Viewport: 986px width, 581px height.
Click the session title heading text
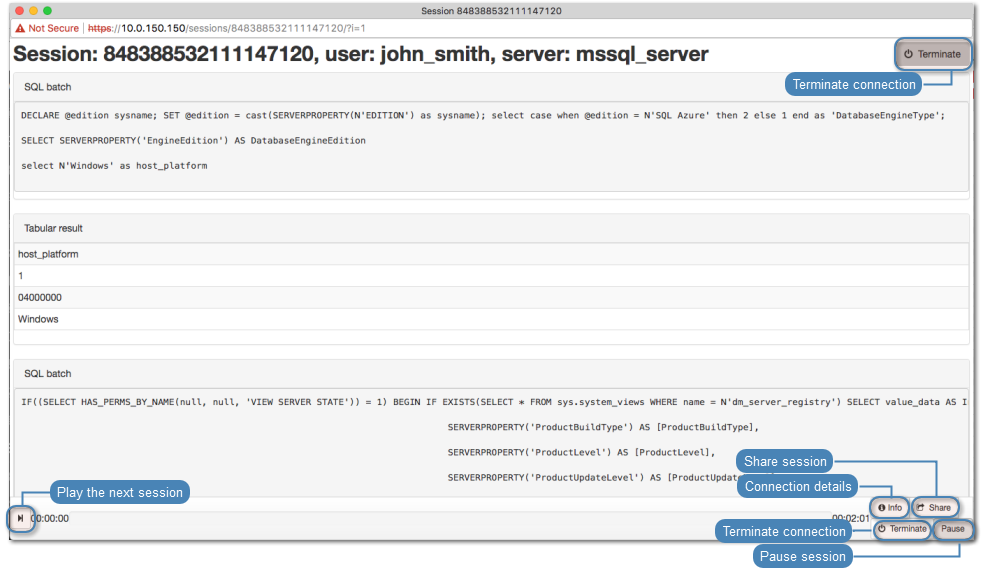pyautogui.click(x=360, y=54)
